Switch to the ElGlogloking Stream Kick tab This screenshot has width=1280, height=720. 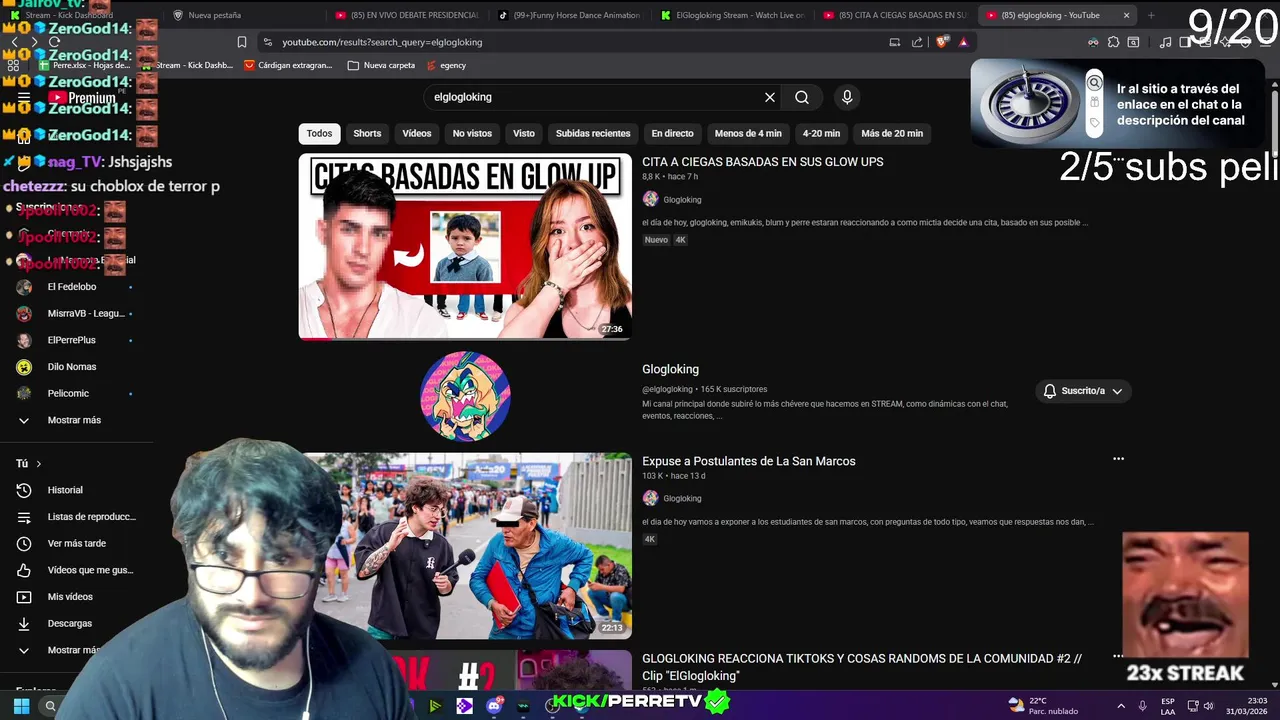coord(732,15)
